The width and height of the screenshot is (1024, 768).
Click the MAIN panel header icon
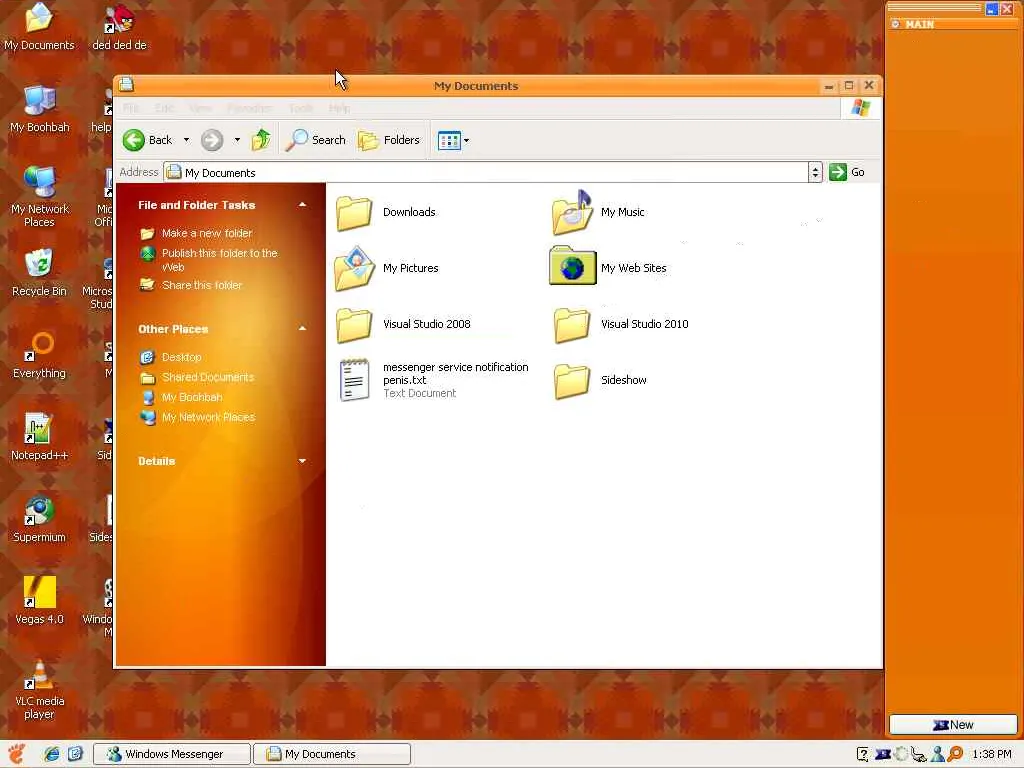(x=895, y=24)
